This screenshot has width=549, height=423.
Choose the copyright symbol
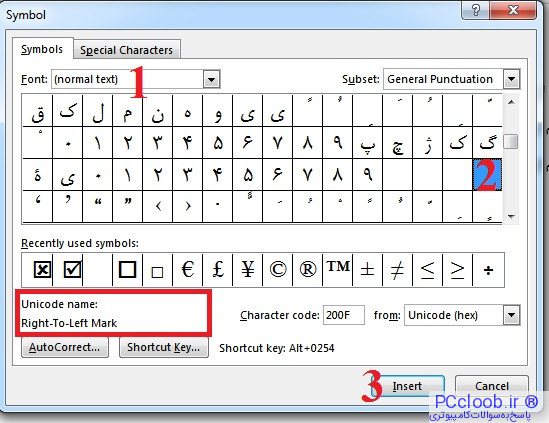[x=278, y=270]
